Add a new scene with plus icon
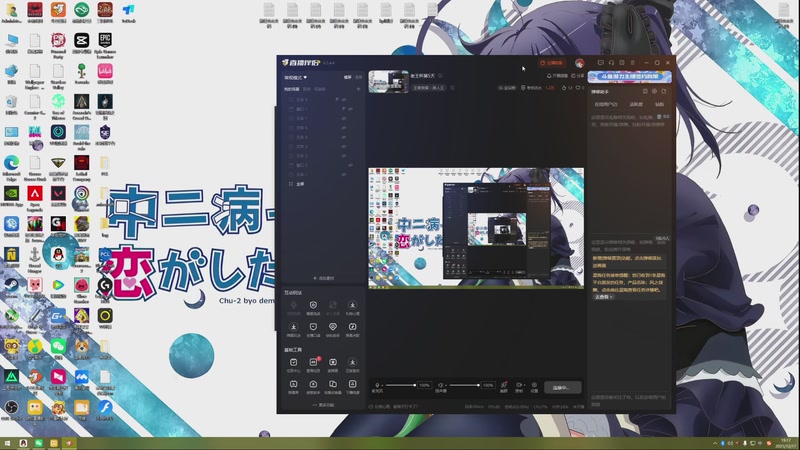Screen dimensions: 800x450 click(x=358, y=89)
